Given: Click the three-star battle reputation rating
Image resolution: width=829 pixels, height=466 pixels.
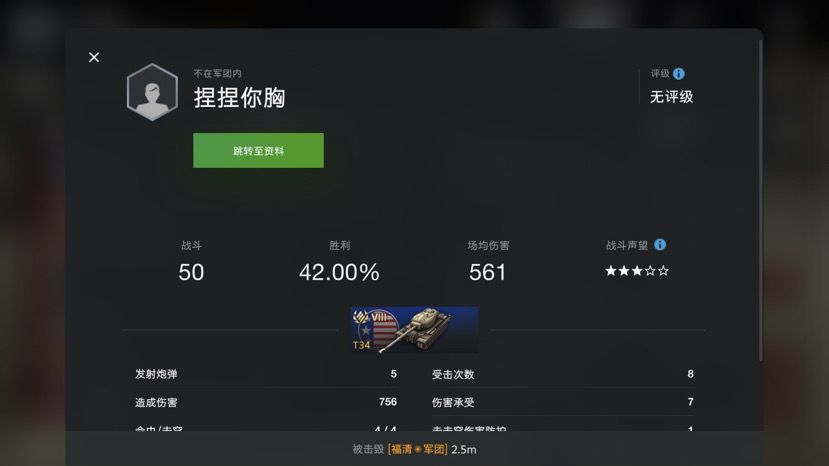Looking at the screenshot, I should (637, 271).
